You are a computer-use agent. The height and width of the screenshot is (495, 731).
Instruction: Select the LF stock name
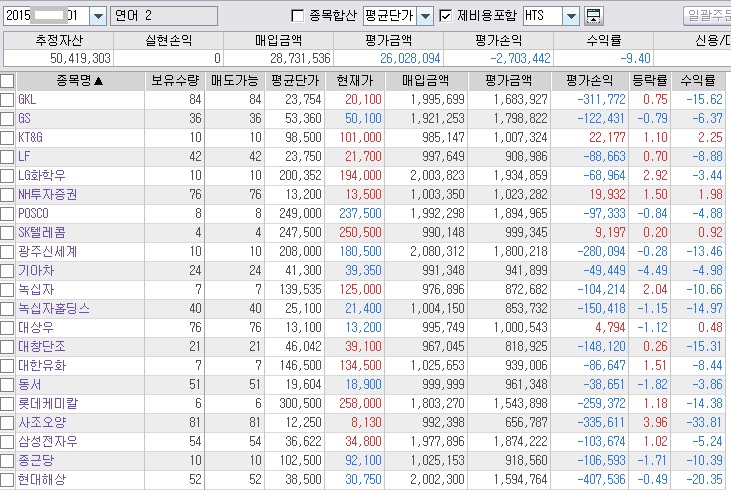click(x=24, y=157)
